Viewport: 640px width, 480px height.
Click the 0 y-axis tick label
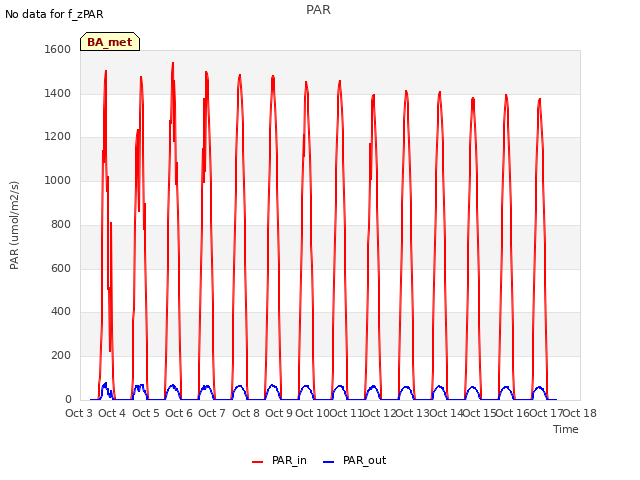[68, 400]
